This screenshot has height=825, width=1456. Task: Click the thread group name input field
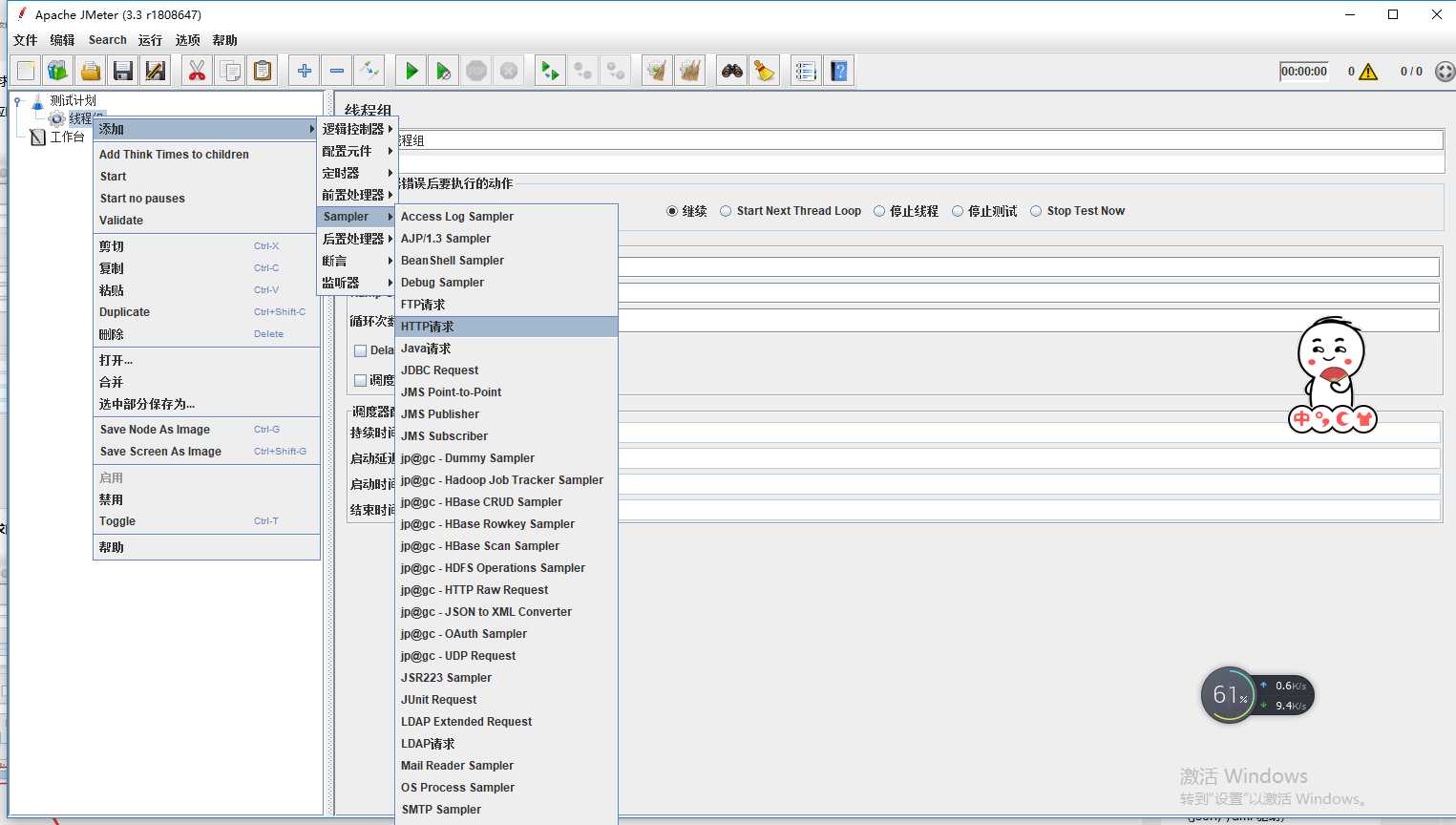pos(920,140)
